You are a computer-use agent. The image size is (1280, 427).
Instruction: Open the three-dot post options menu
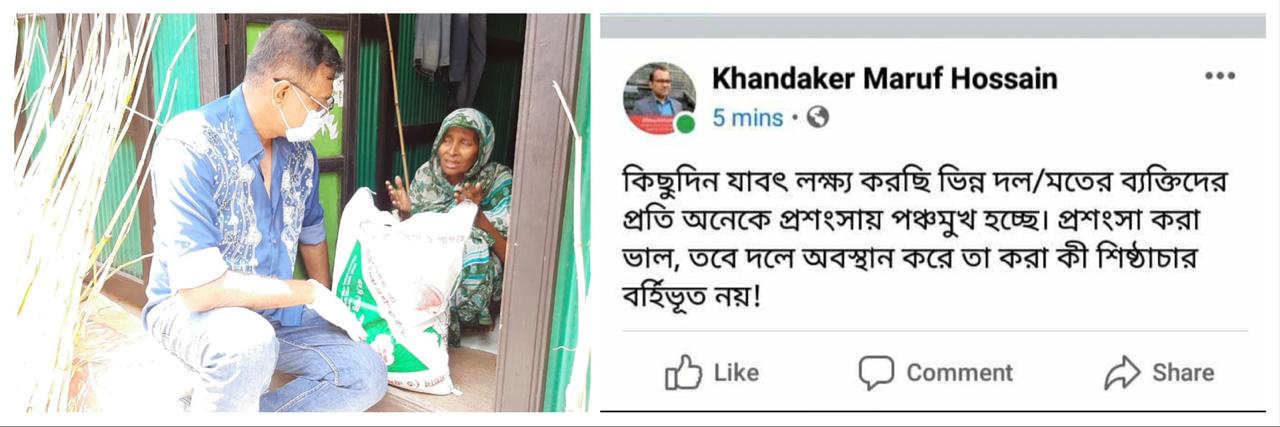(x=1219, y=76)
